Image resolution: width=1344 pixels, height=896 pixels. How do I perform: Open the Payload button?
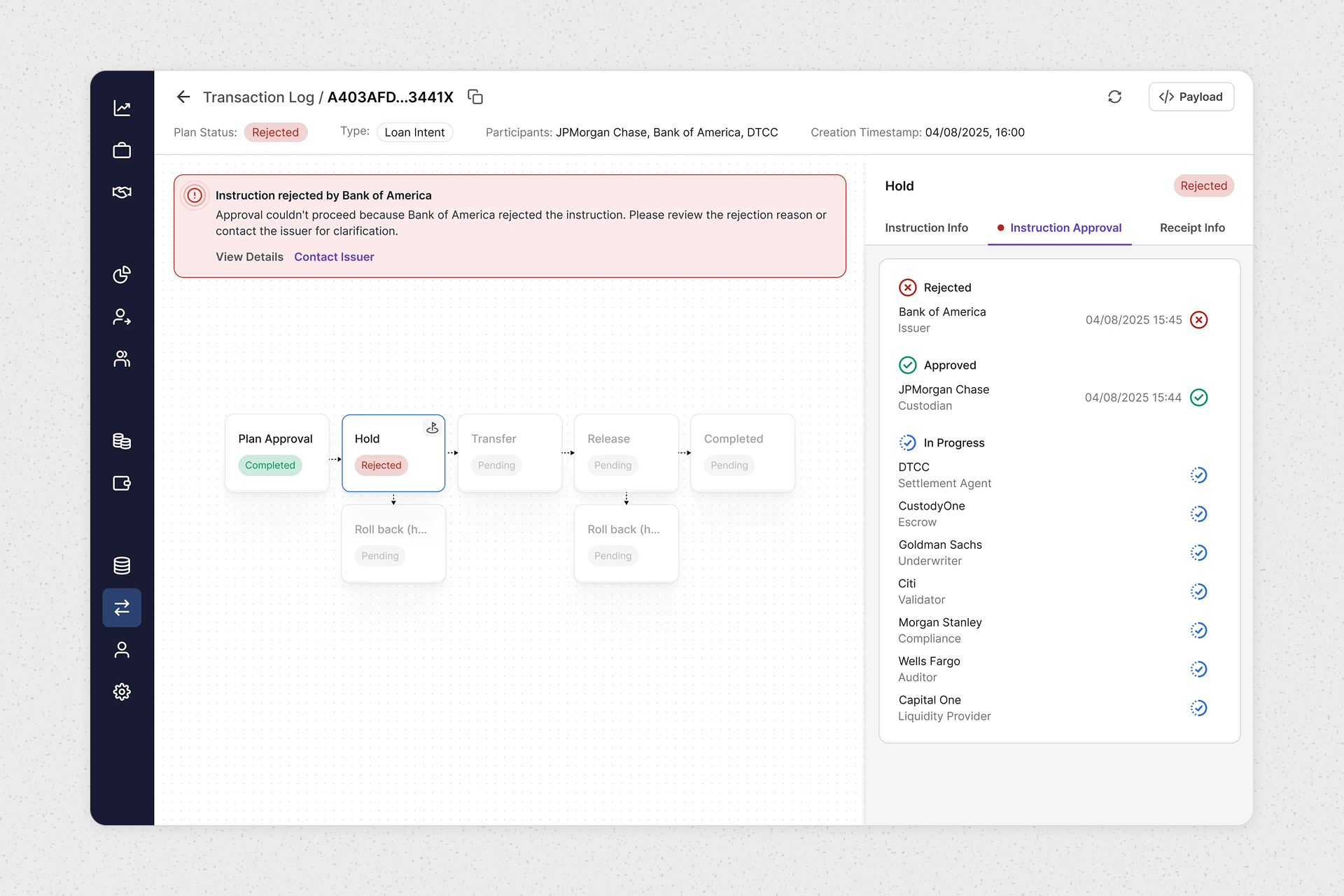tap(1191, 97)
